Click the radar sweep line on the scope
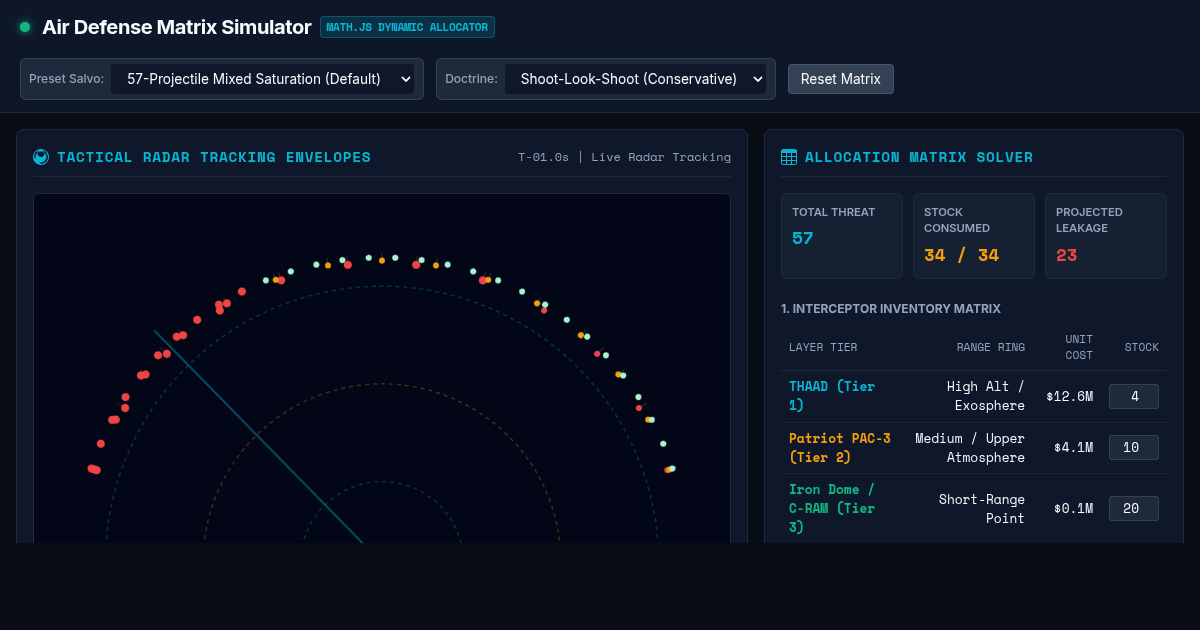Viewport: 1200px width, 630px height. (258, 436)
